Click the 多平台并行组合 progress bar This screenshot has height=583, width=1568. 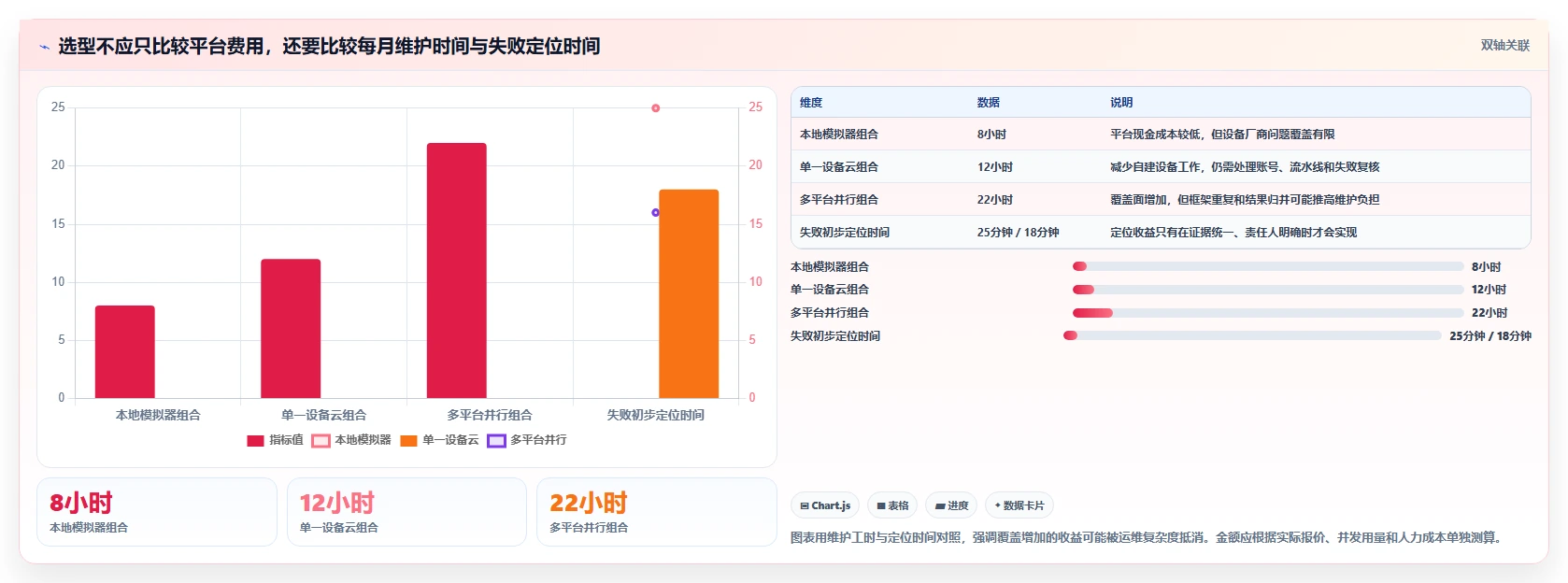point(1268,313)
